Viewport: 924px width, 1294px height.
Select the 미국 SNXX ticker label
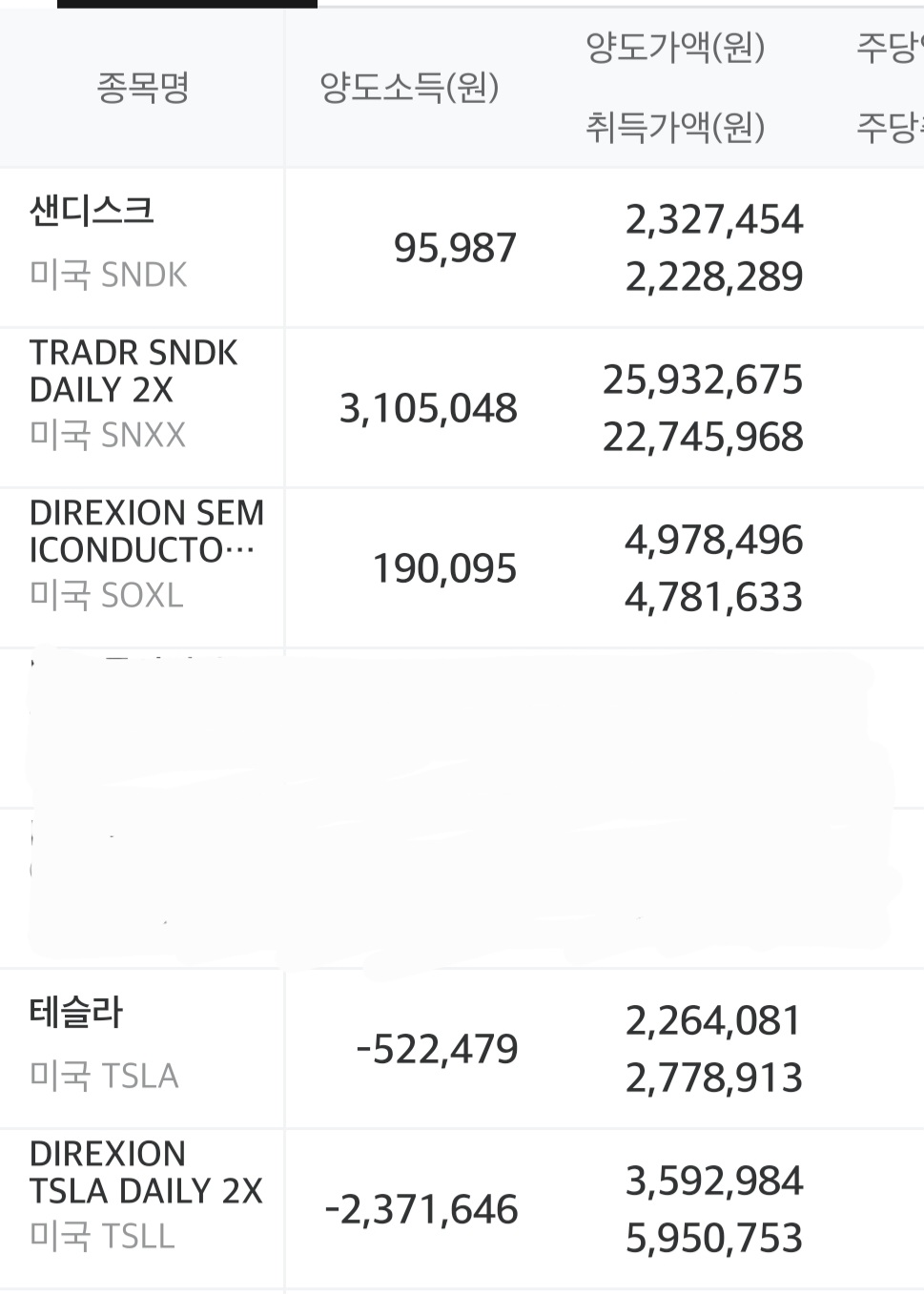click(108, 435)
